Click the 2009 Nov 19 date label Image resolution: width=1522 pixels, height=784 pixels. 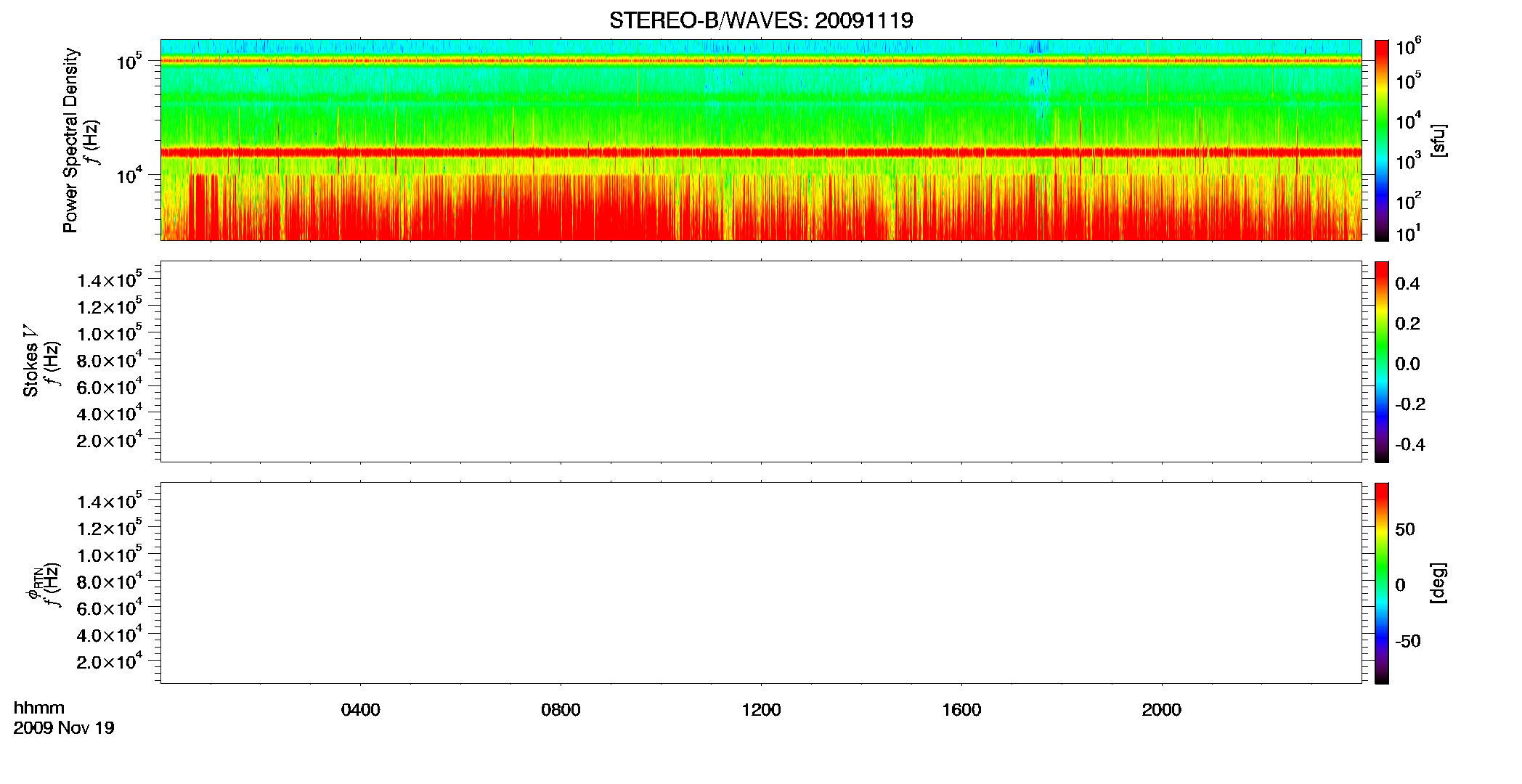[64, 728]
